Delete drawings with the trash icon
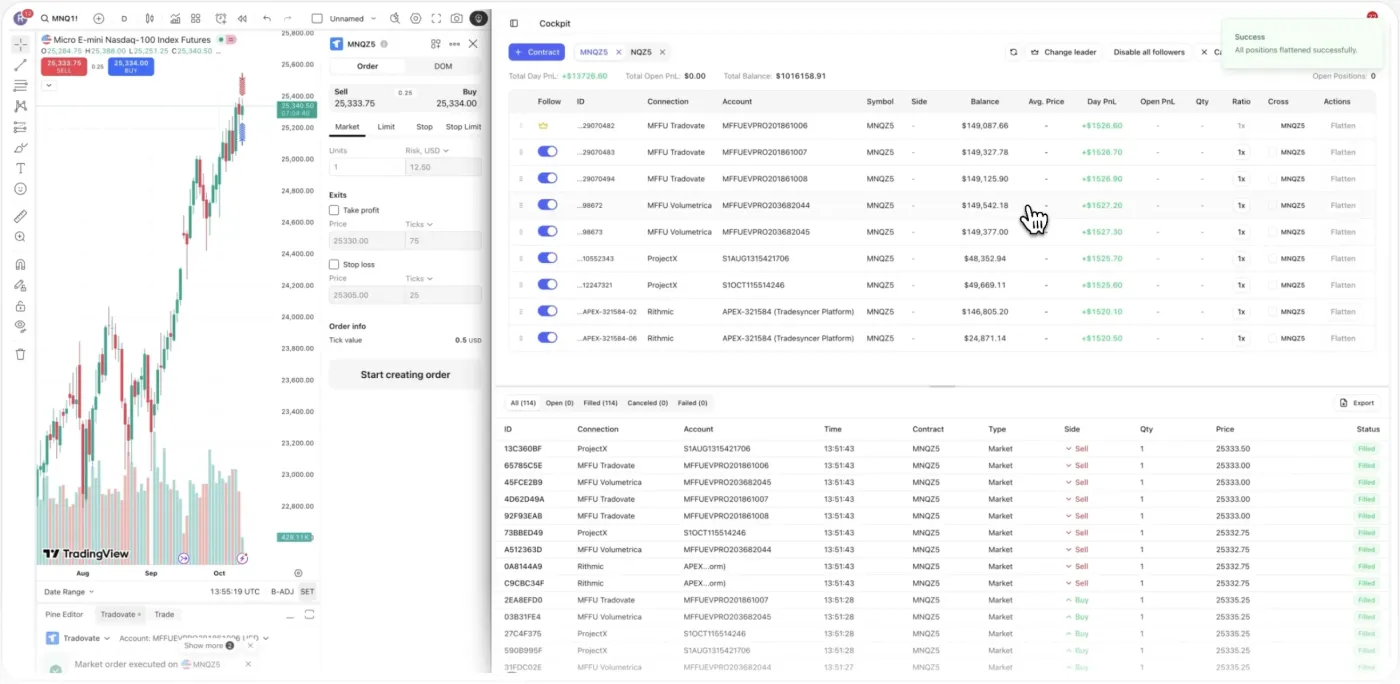Image resolution: width=1400 pixels, height=684 pixels. pyautogui.click(x=20, y=354)
